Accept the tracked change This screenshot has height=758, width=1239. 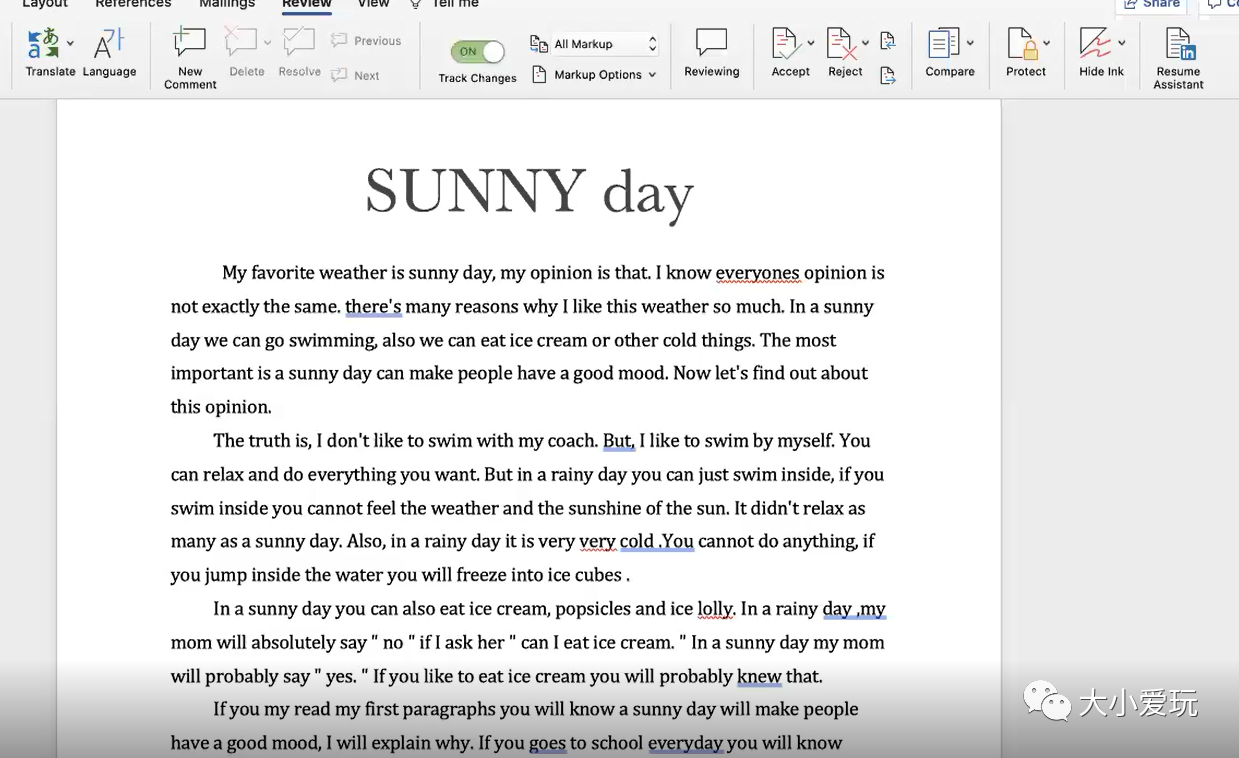(786, 45)
